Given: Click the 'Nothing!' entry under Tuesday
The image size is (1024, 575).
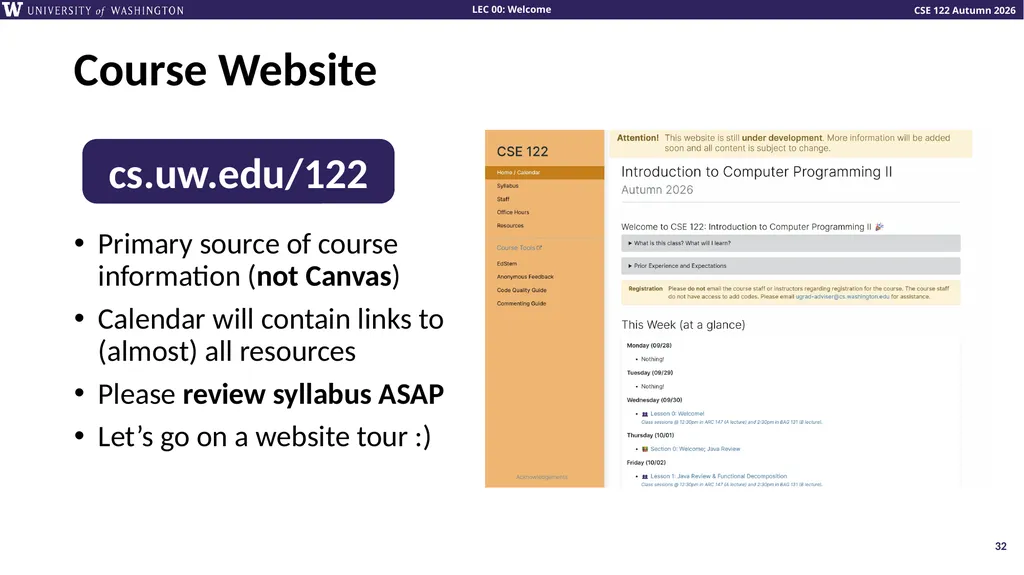Looking at the screenshot, I should click(652, 387).
